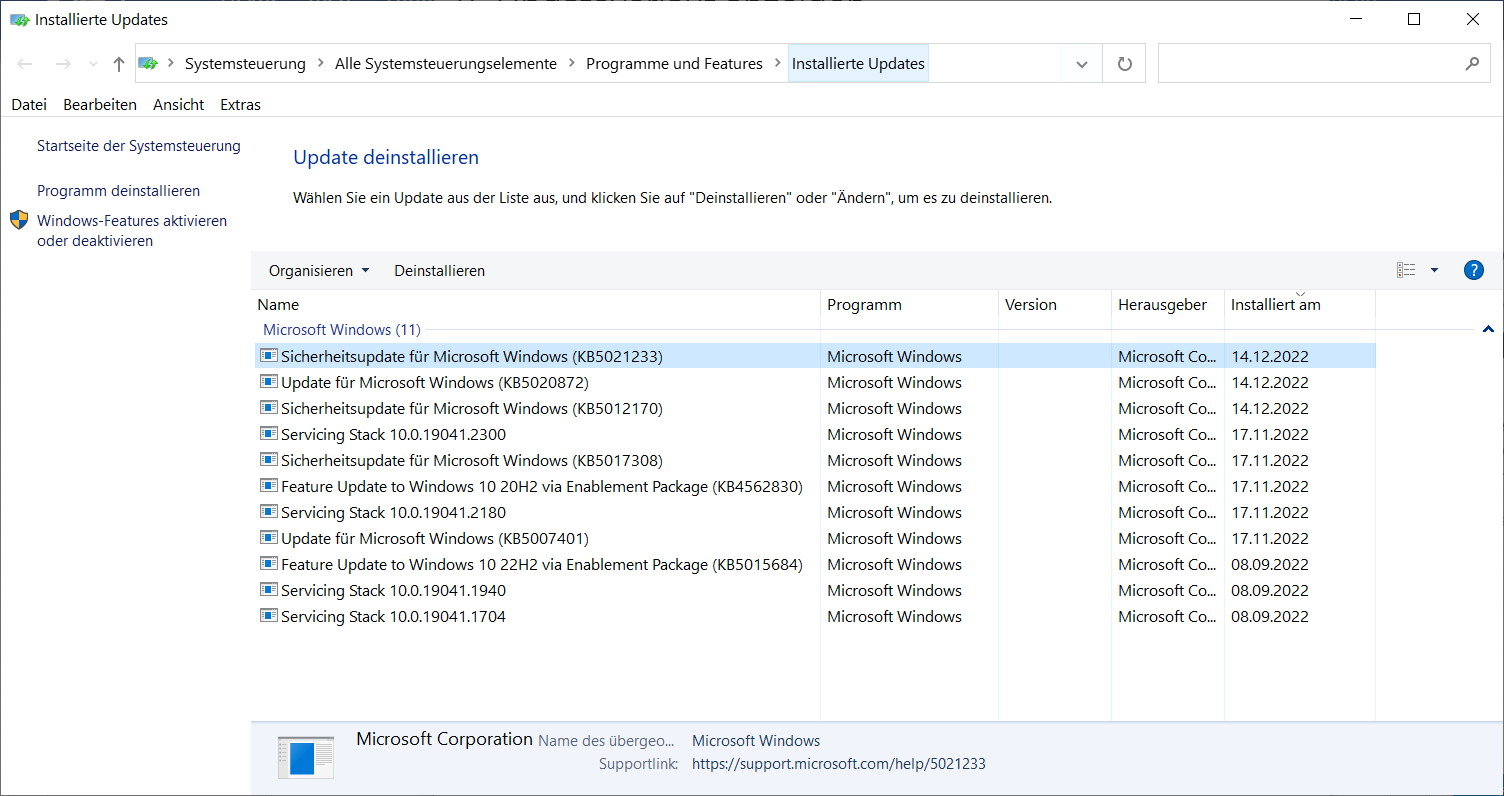Click the Installierte Updates breadcrumb

[858, 64]
